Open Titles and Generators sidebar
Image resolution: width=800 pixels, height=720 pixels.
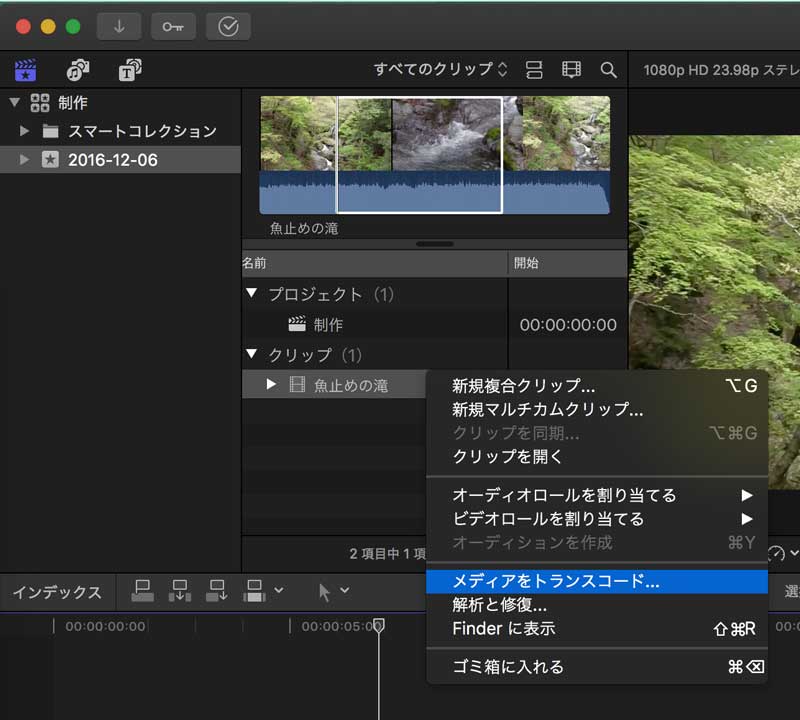[x=130, y=70]
